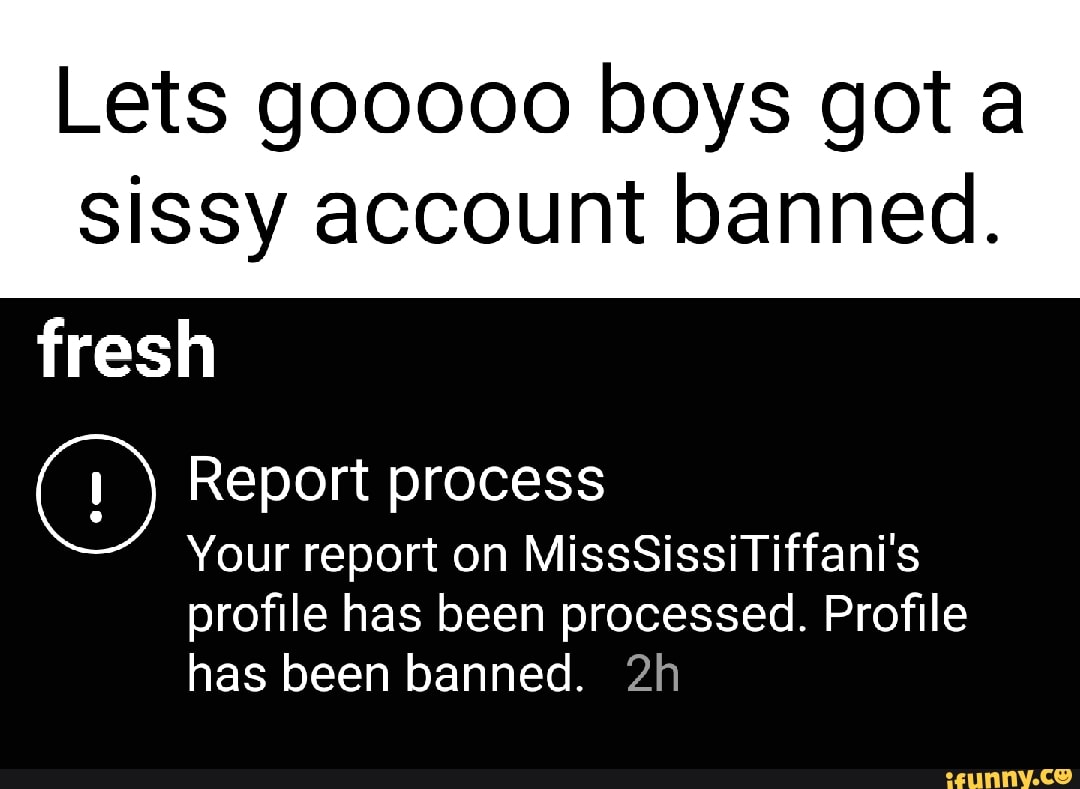Click "has been banned." on the last line
The width and height of the screenshot is (1080, 789).
(x=385, y=676)
